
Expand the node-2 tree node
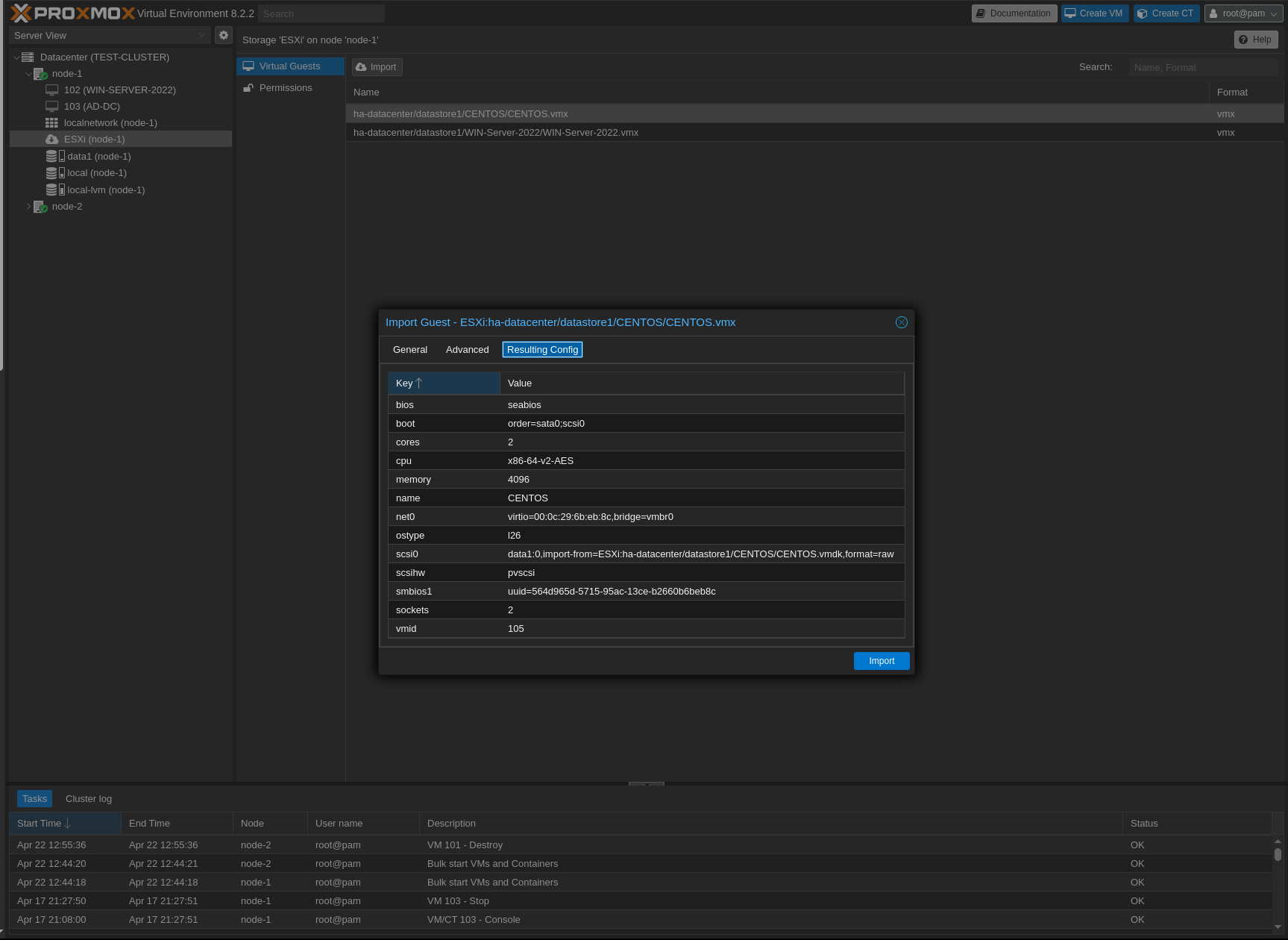(28, 207)
